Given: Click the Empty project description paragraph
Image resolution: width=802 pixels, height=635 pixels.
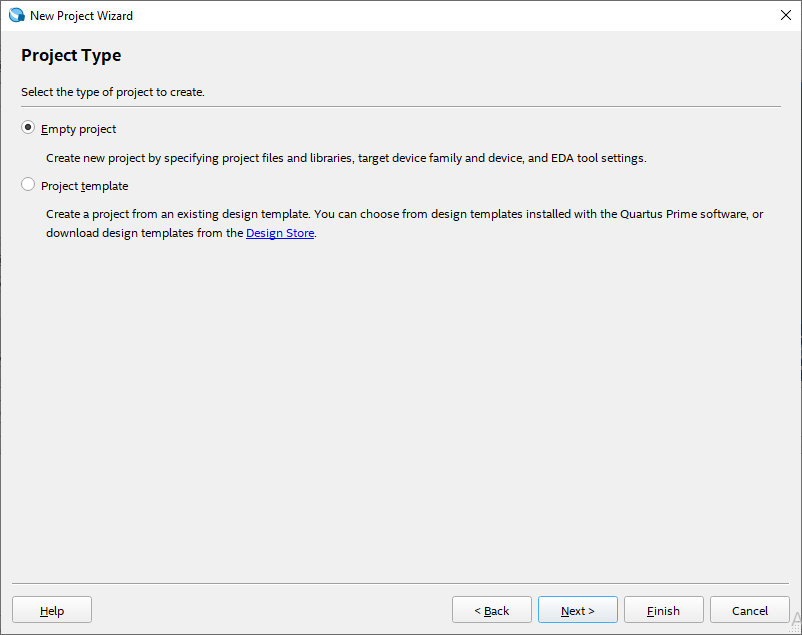Looking at the screenshot, I should tap(346, 158).
